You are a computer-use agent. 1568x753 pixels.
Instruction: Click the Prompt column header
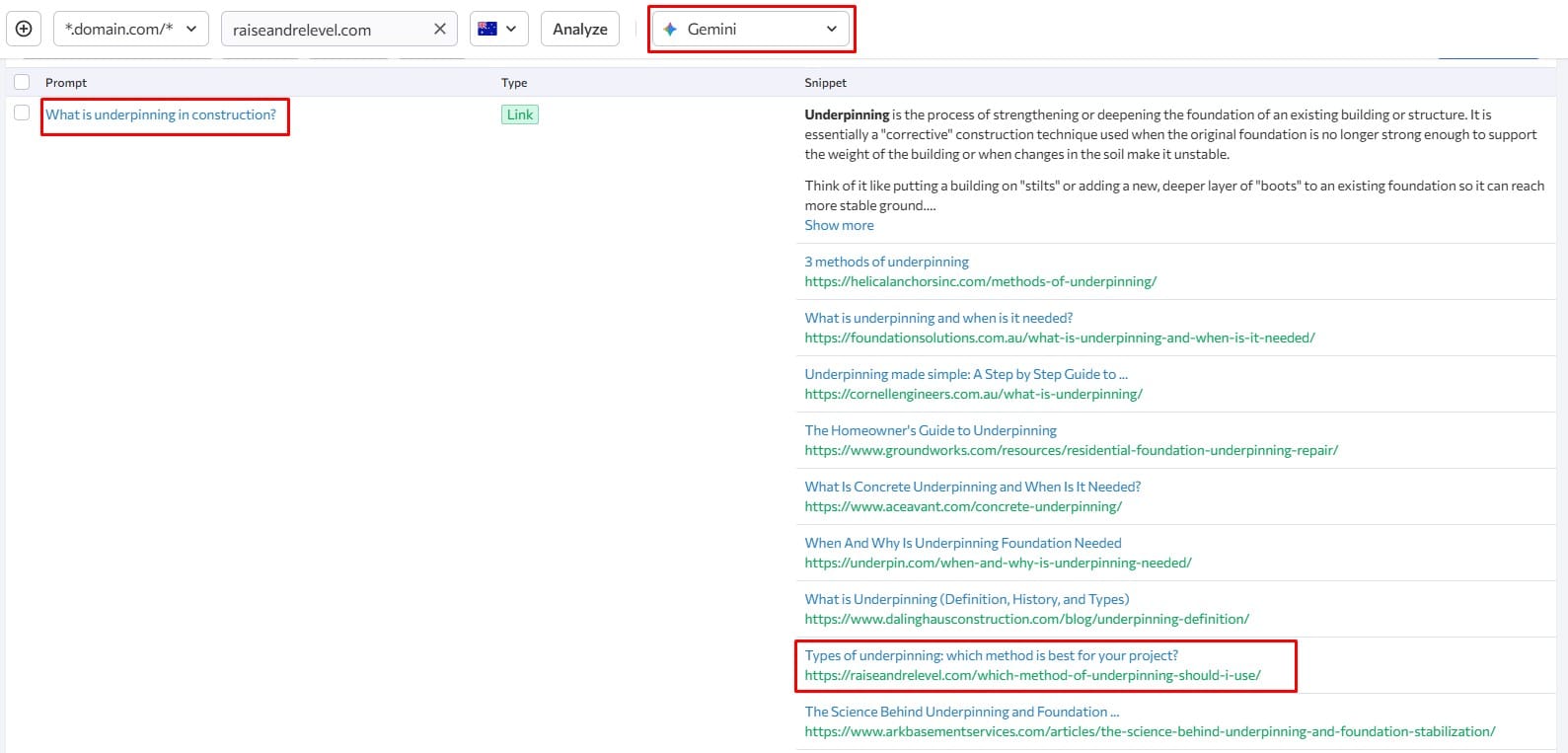pos(66,83)
